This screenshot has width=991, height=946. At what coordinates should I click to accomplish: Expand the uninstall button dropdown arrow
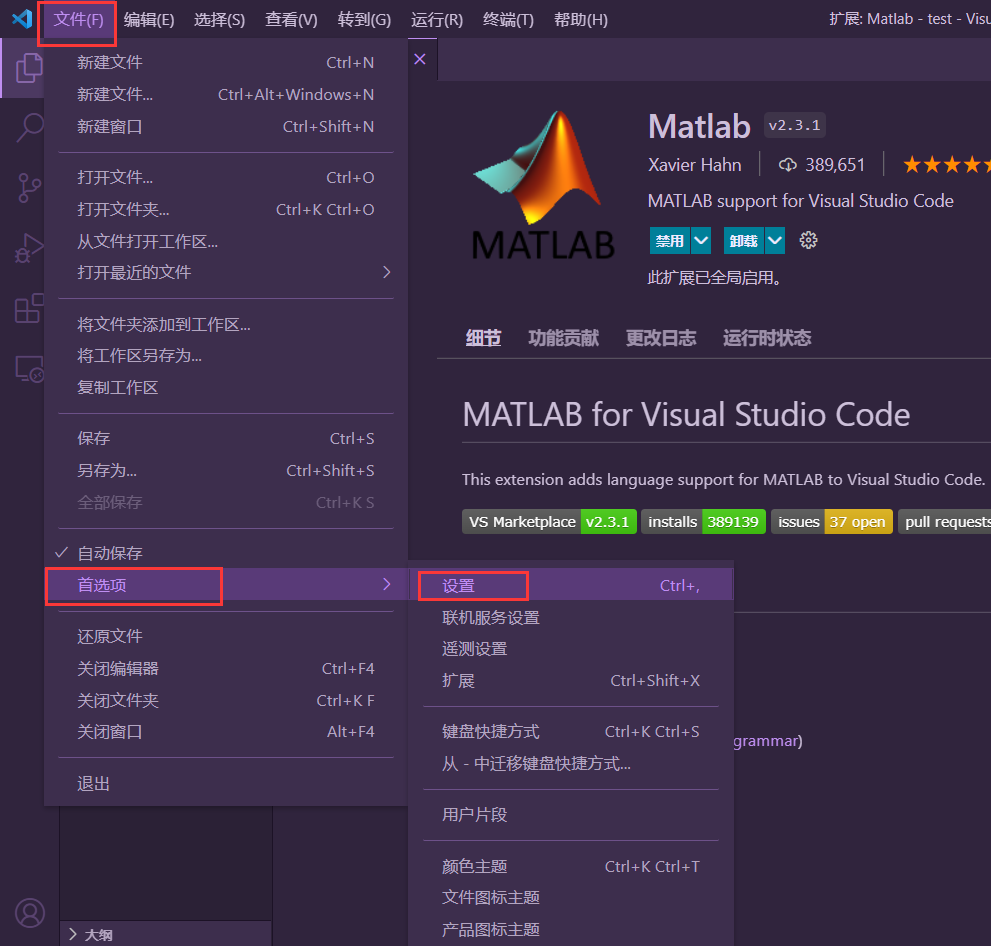click(x=775, y=240)
